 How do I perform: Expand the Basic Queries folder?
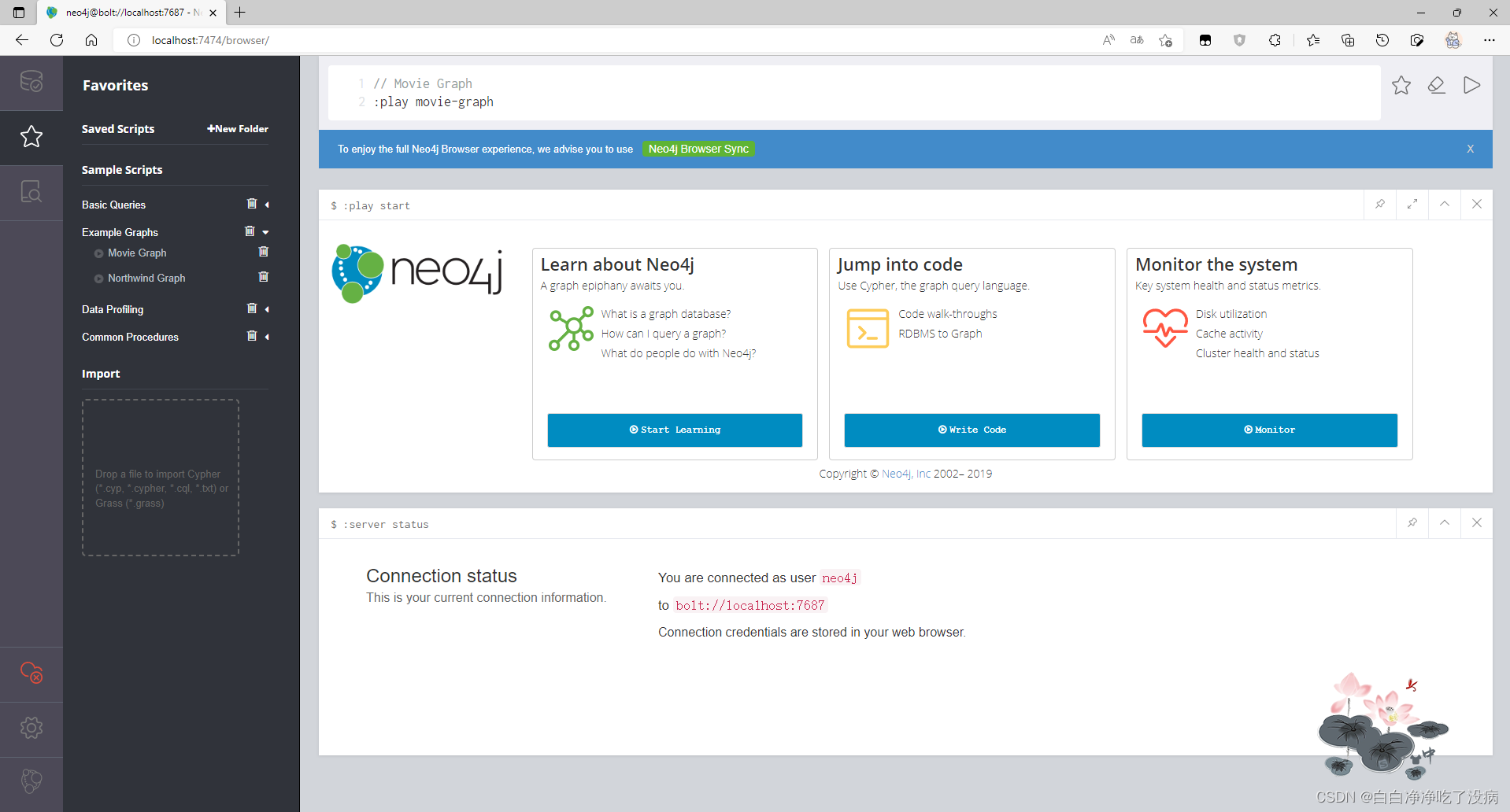(267, 205)
